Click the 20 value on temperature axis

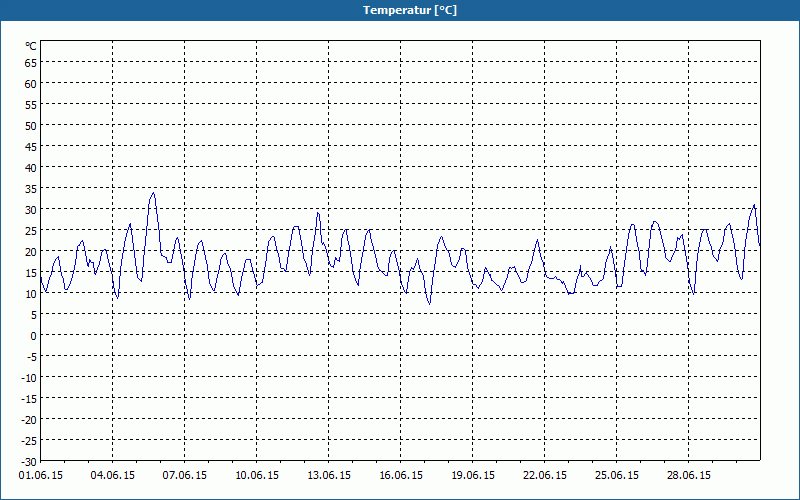pos(31,252)
